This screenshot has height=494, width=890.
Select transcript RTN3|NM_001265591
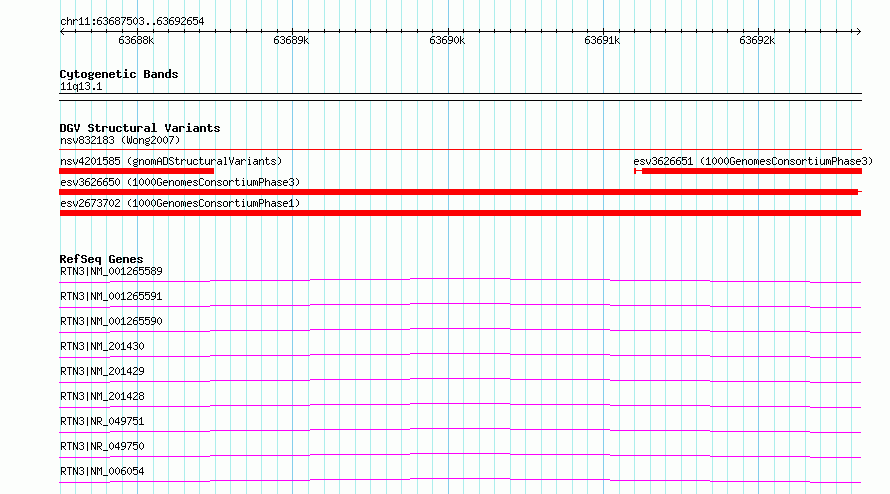(x=111, y=296)
